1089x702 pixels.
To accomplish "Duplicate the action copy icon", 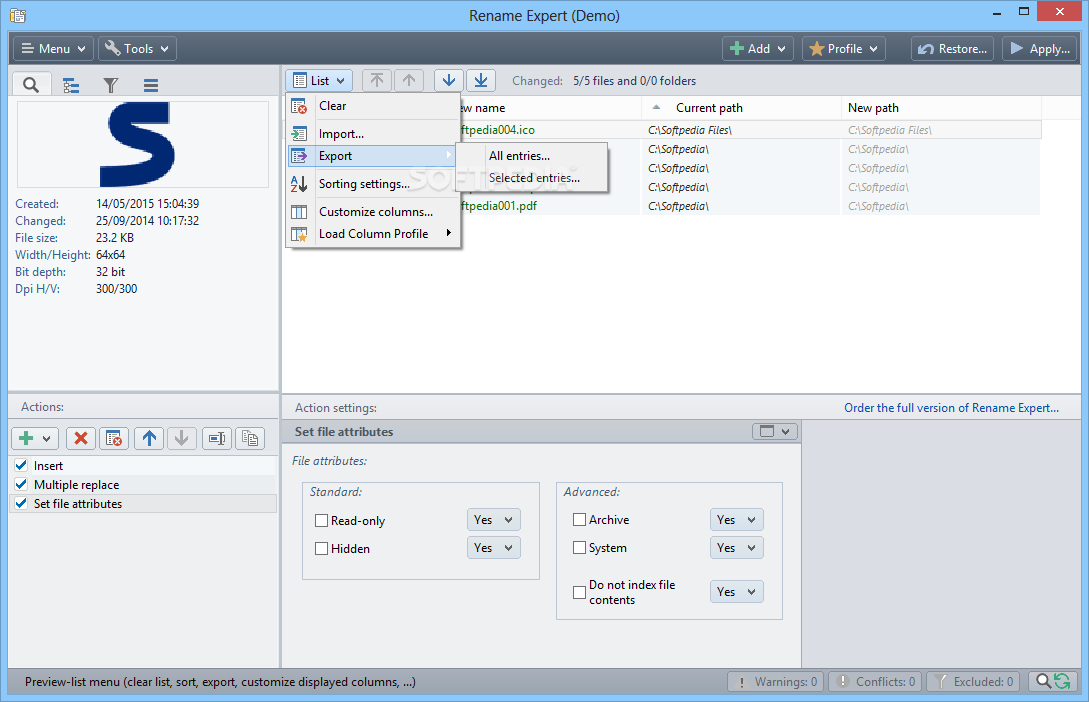I will pyautogui.click(x=250, y=438).
